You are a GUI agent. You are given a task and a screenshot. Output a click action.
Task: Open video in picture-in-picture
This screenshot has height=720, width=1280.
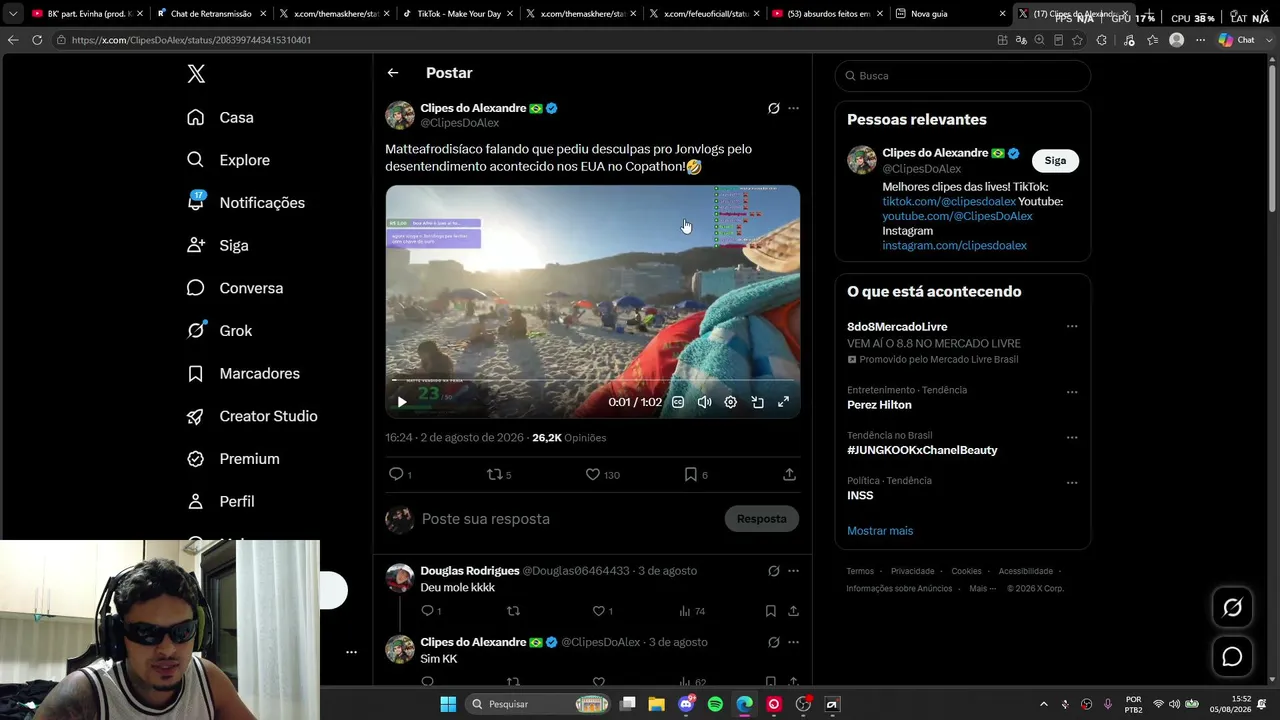coord(757,402)
